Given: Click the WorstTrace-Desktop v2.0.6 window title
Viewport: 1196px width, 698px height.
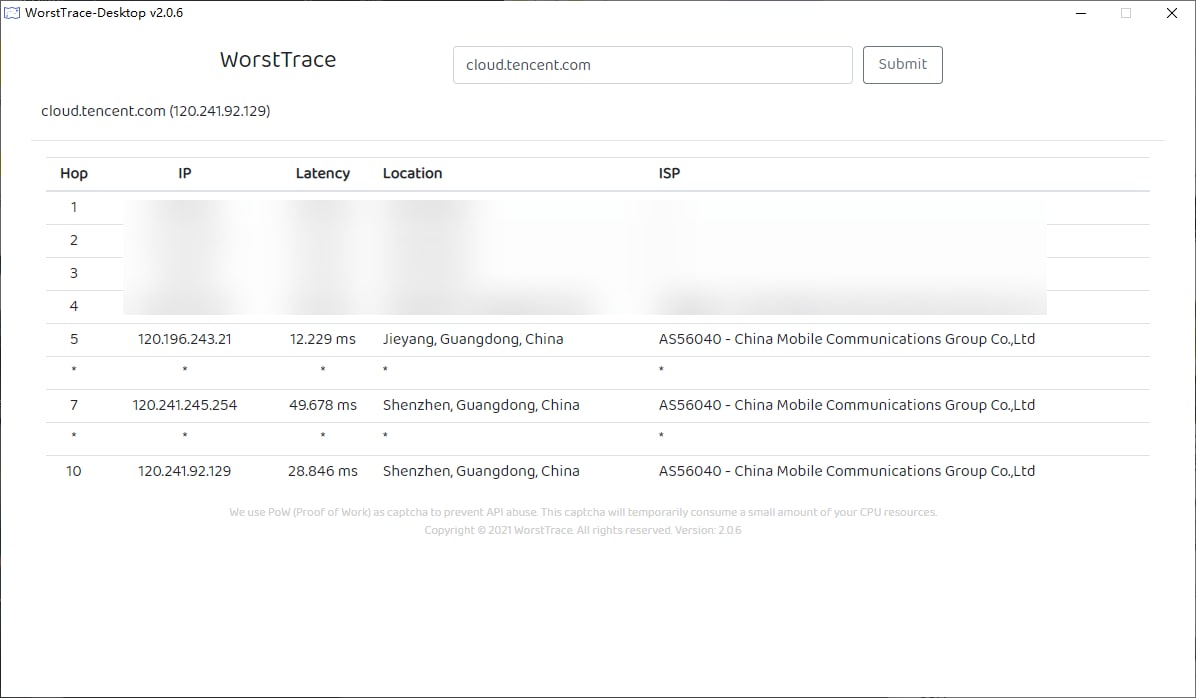Looking at the screenshot, I should [x=104, y=13].
